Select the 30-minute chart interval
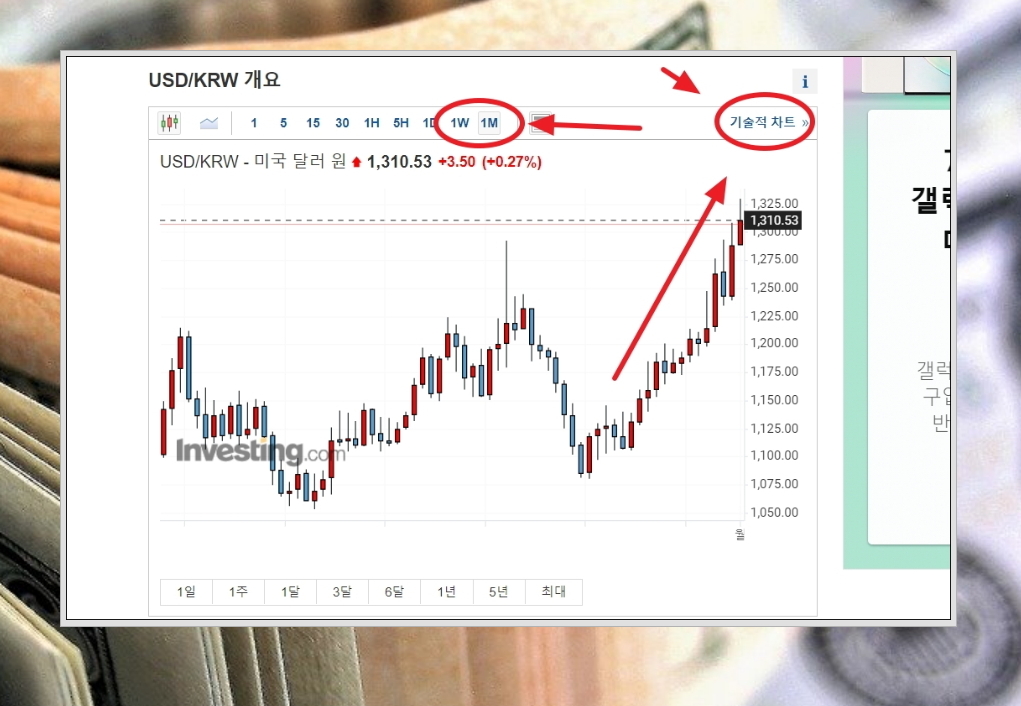 (342, 122)
